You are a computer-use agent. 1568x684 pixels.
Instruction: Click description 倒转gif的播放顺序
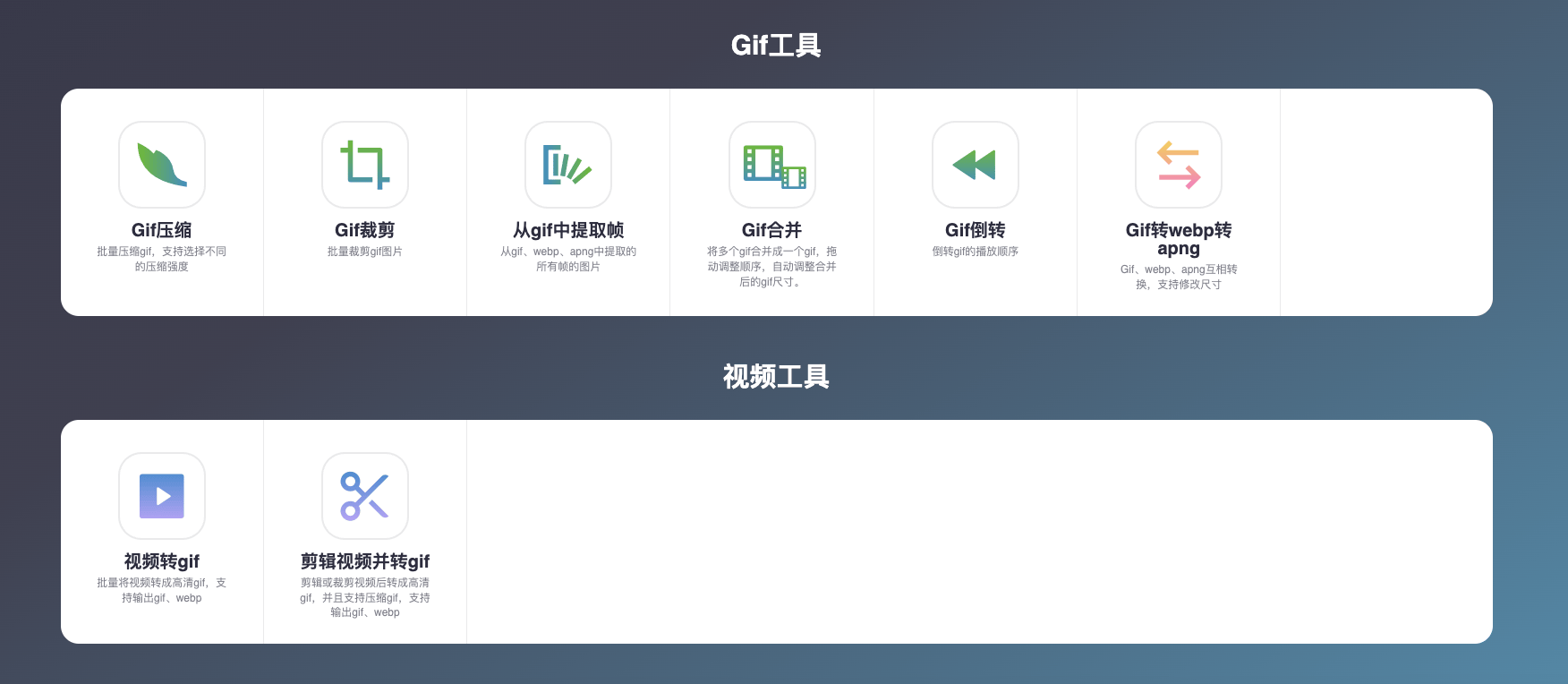(976, 252)
